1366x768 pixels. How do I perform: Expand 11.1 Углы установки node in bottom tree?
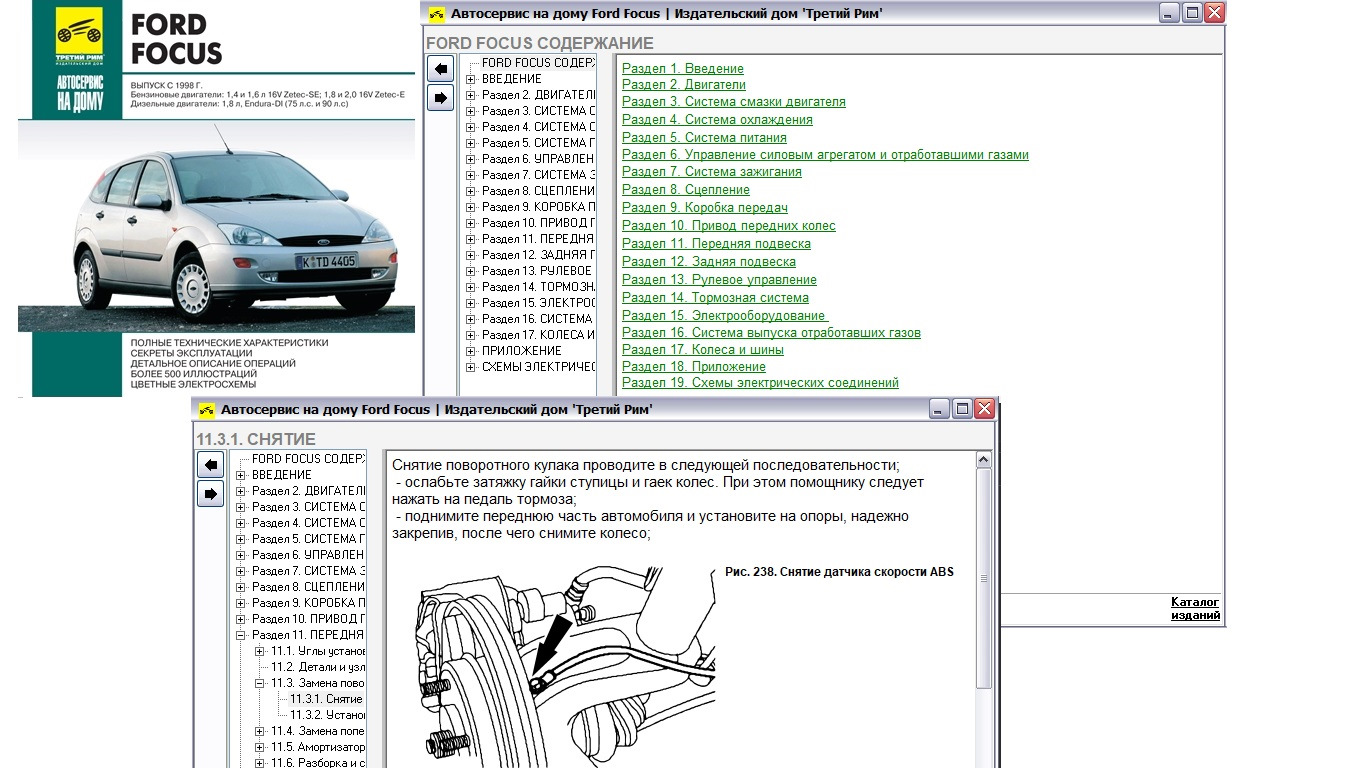(260, 651)
